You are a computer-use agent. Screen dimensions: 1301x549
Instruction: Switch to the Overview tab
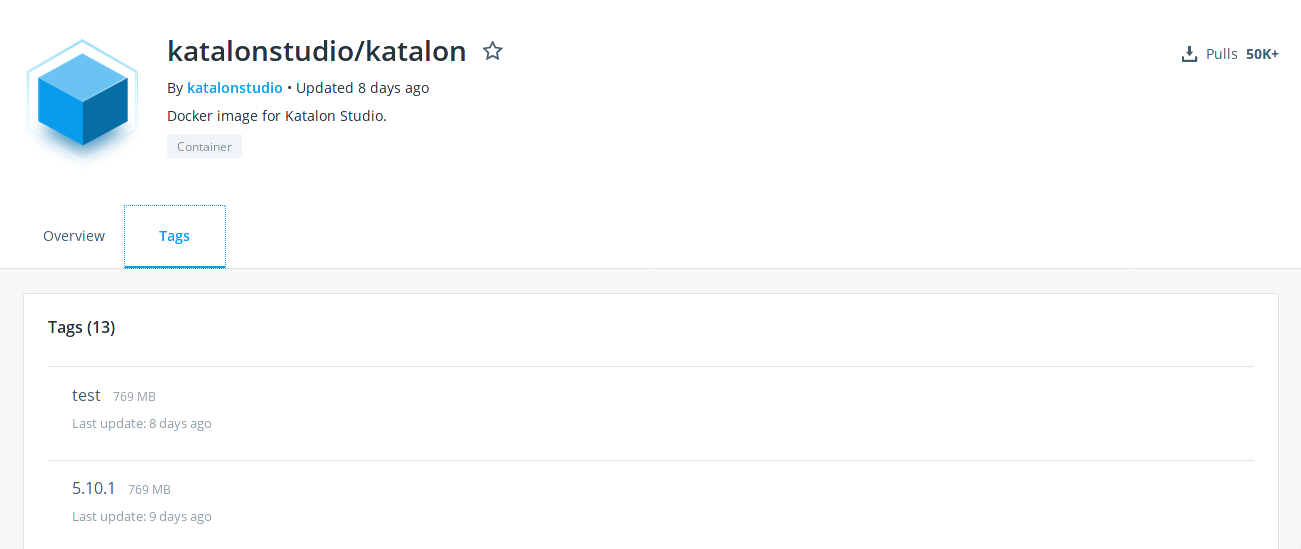(x=74, y=236)
